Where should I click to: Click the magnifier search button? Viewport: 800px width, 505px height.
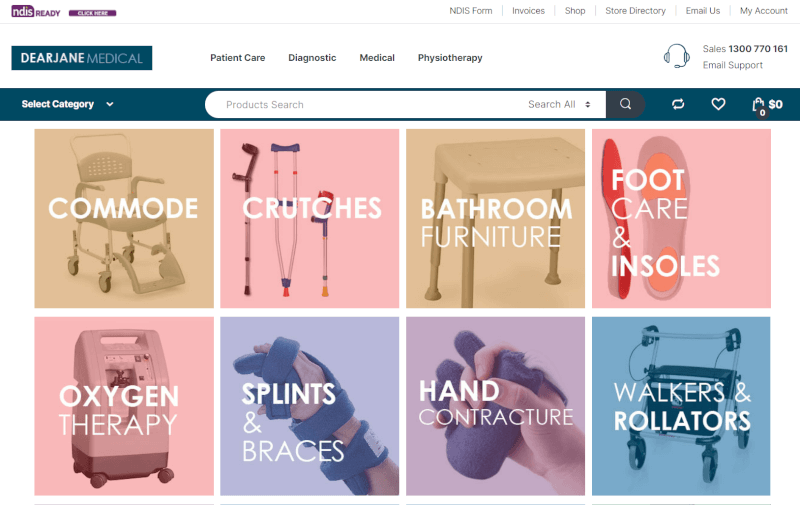626,104
